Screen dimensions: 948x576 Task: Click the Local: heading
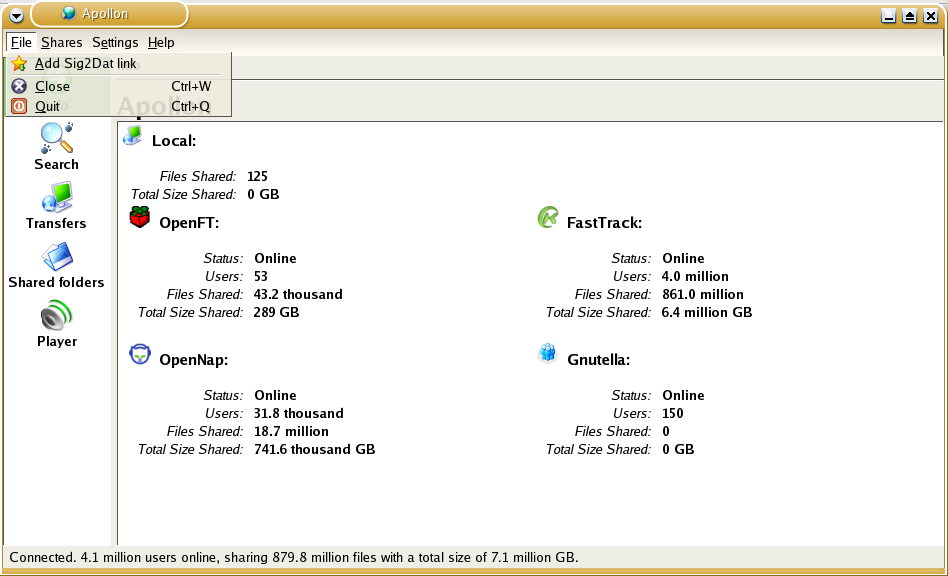174,141
